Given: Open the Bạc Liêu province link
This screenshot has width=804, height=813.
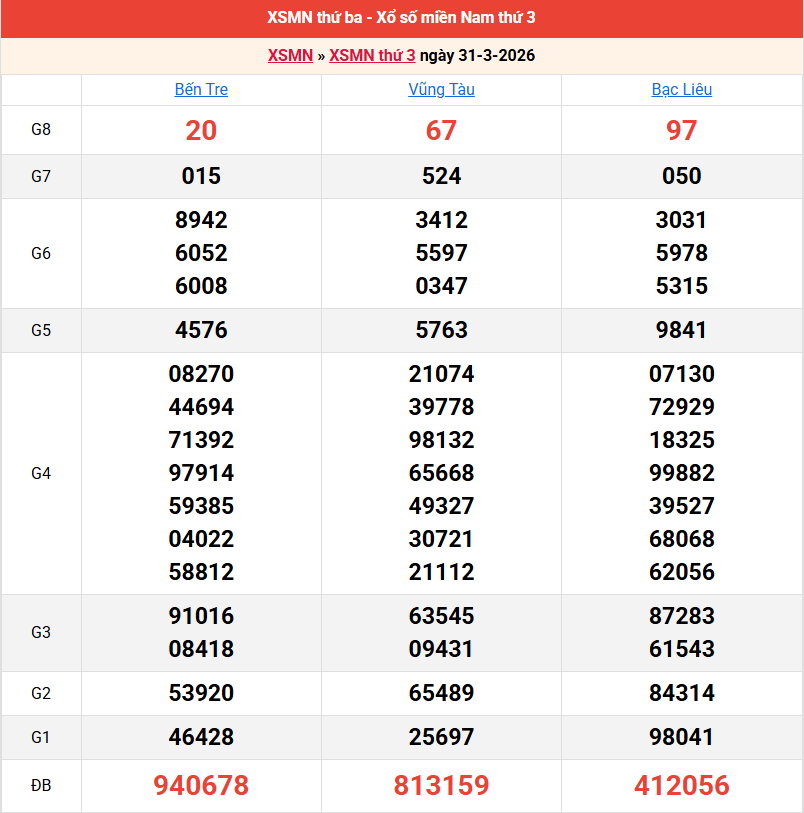Looking at the screenshot, I should pyautogui.click(x=681, y=89).
